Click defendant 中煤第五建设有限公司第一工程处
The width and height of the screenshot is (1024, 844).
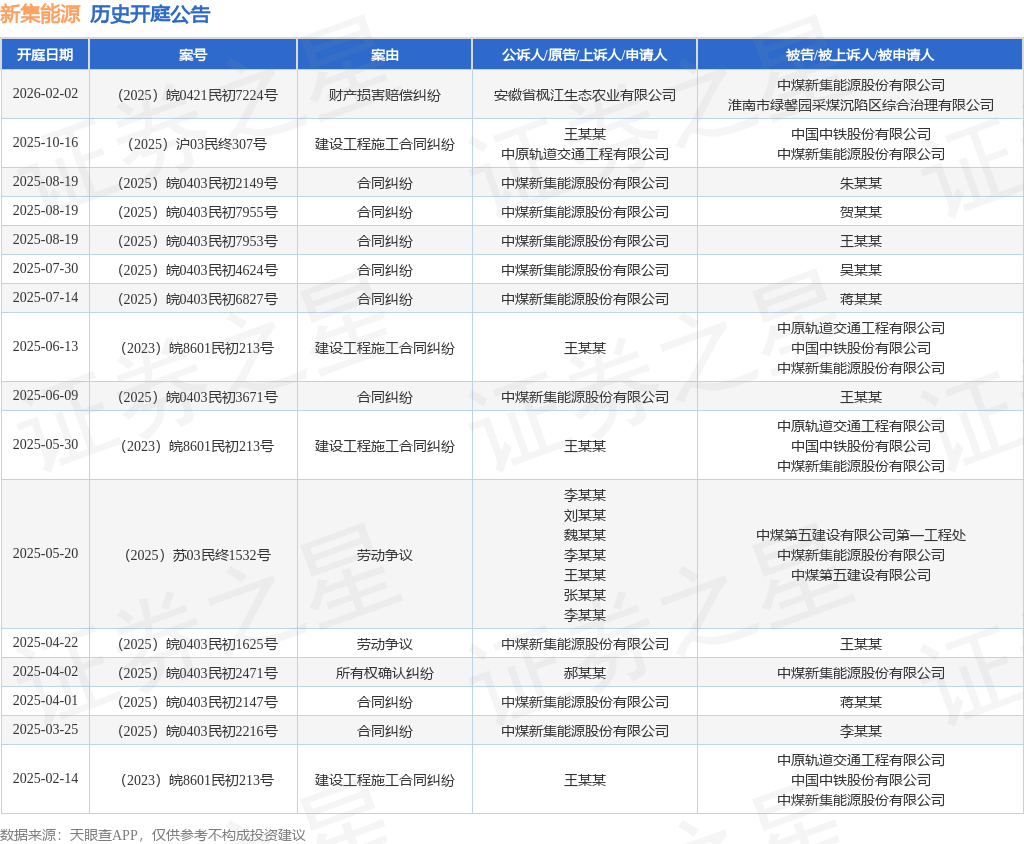tap(861, 535)
